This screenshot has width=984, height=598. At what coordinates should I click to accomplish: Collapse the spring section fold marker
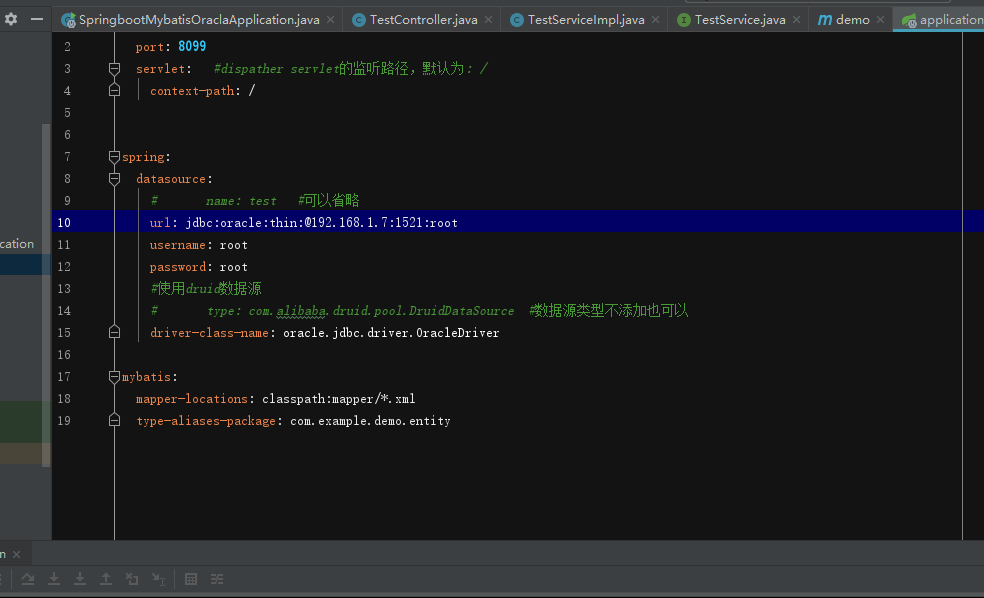[x=113, y=156]
